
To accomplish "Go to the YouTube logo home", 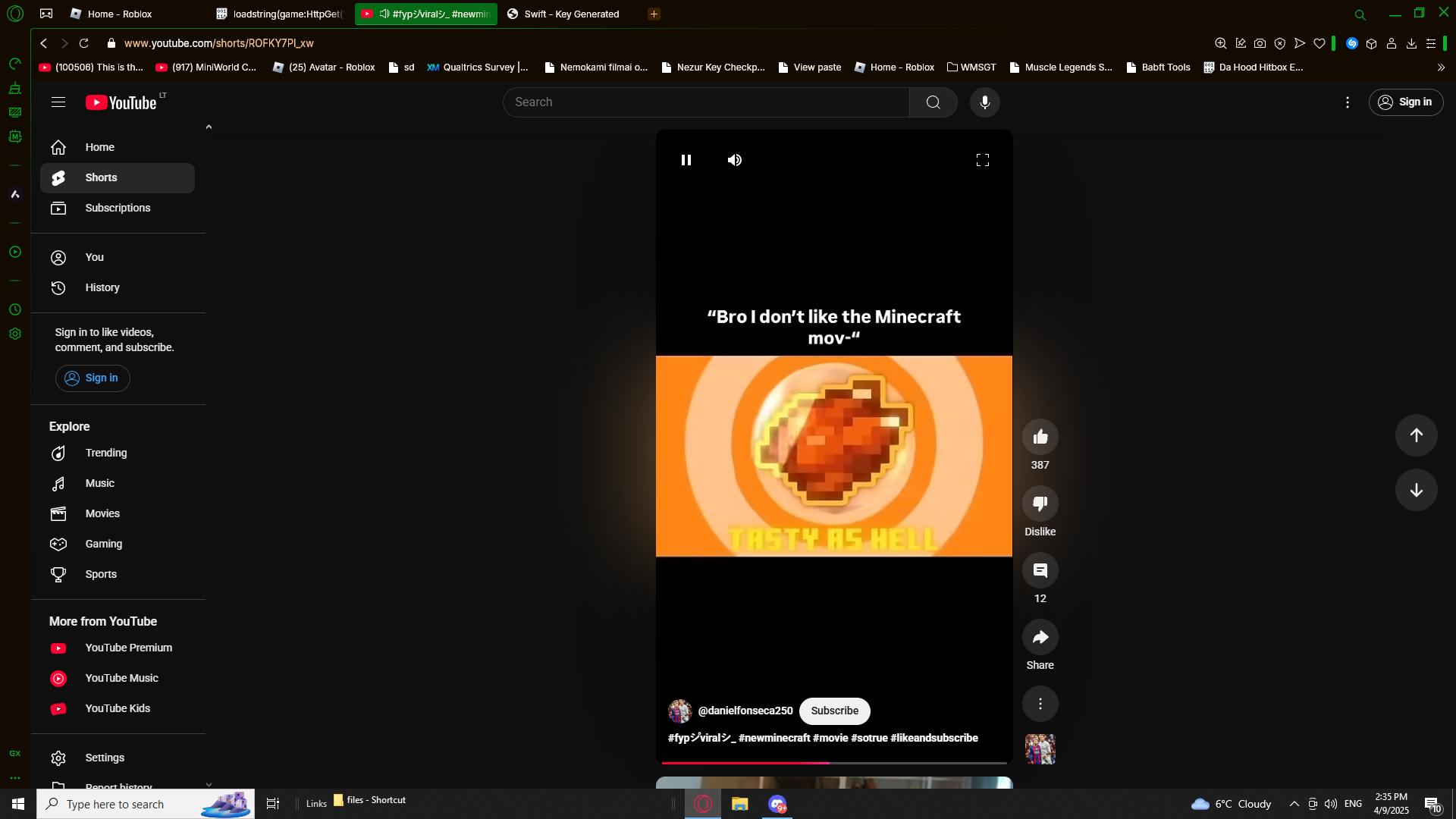I will point(121,102).
